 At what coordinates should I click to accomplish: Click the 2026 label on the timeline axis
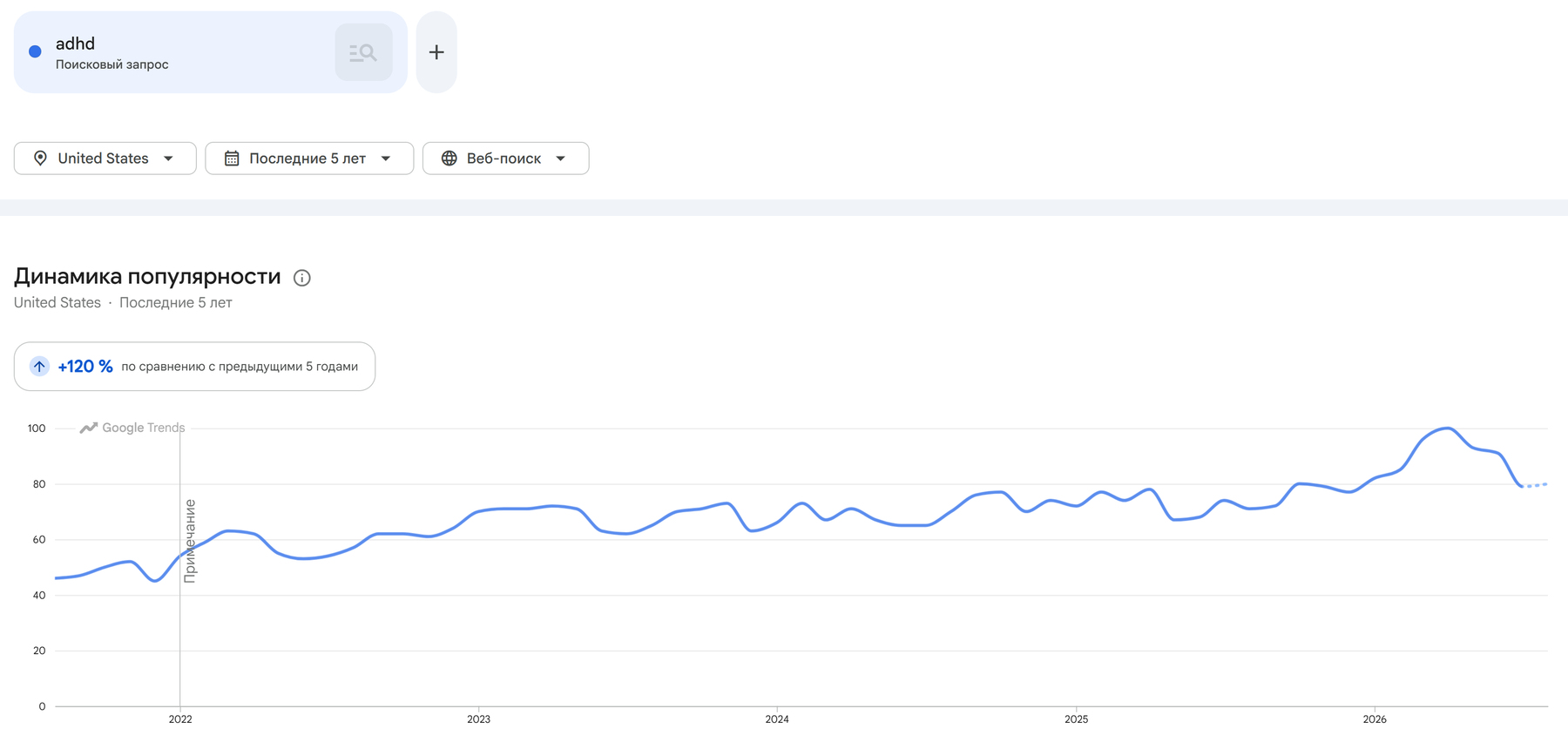click(1375, 719)
